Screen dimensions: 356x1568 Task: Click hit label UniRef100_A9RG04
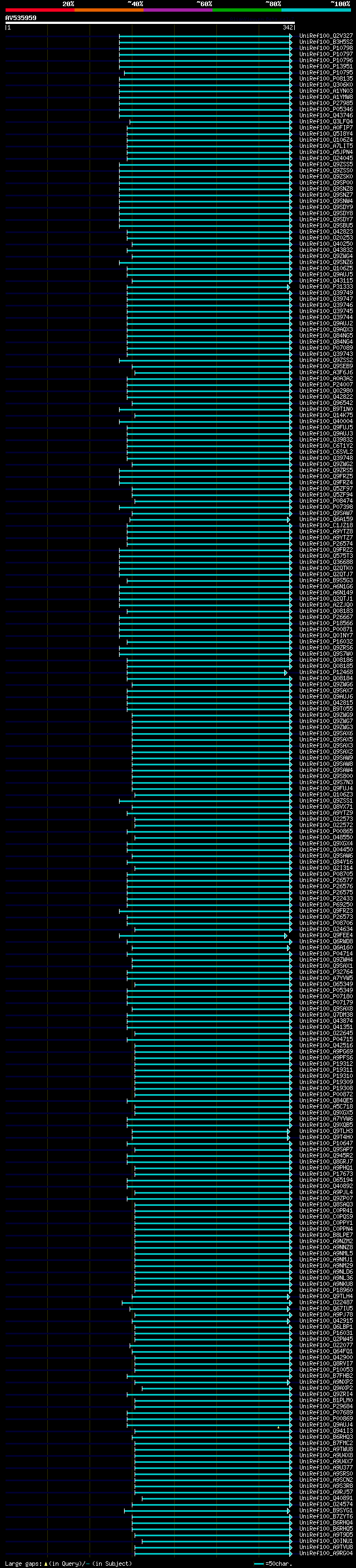pos(326,1553)
